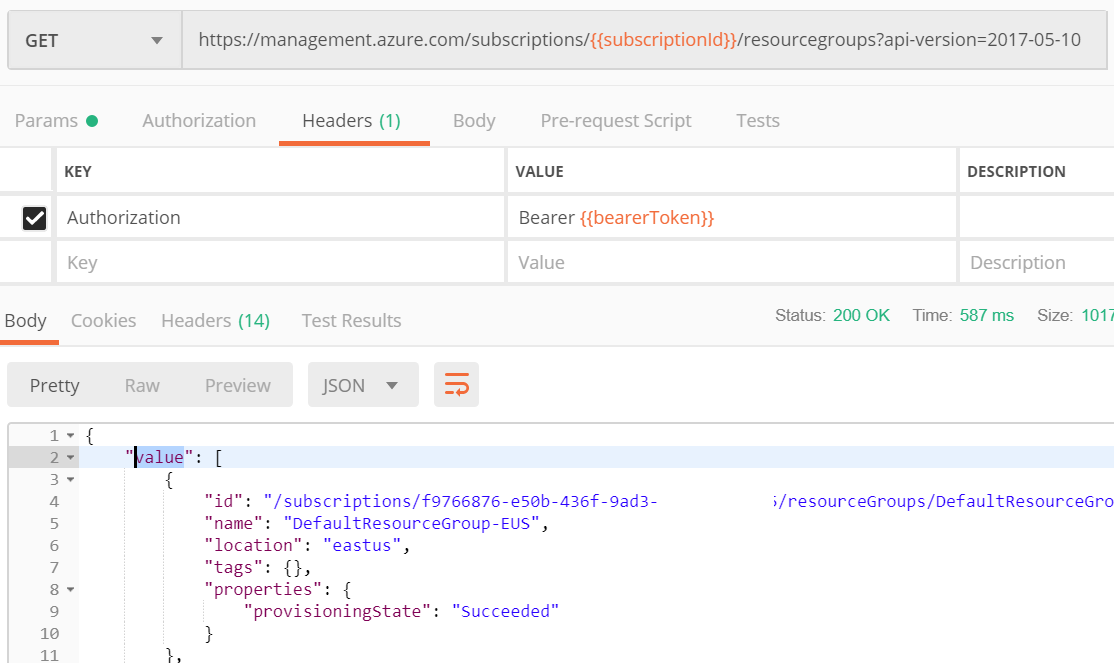1114x663 pixels.
Task: Open the Test Results tab
Action: coord(351,321)
